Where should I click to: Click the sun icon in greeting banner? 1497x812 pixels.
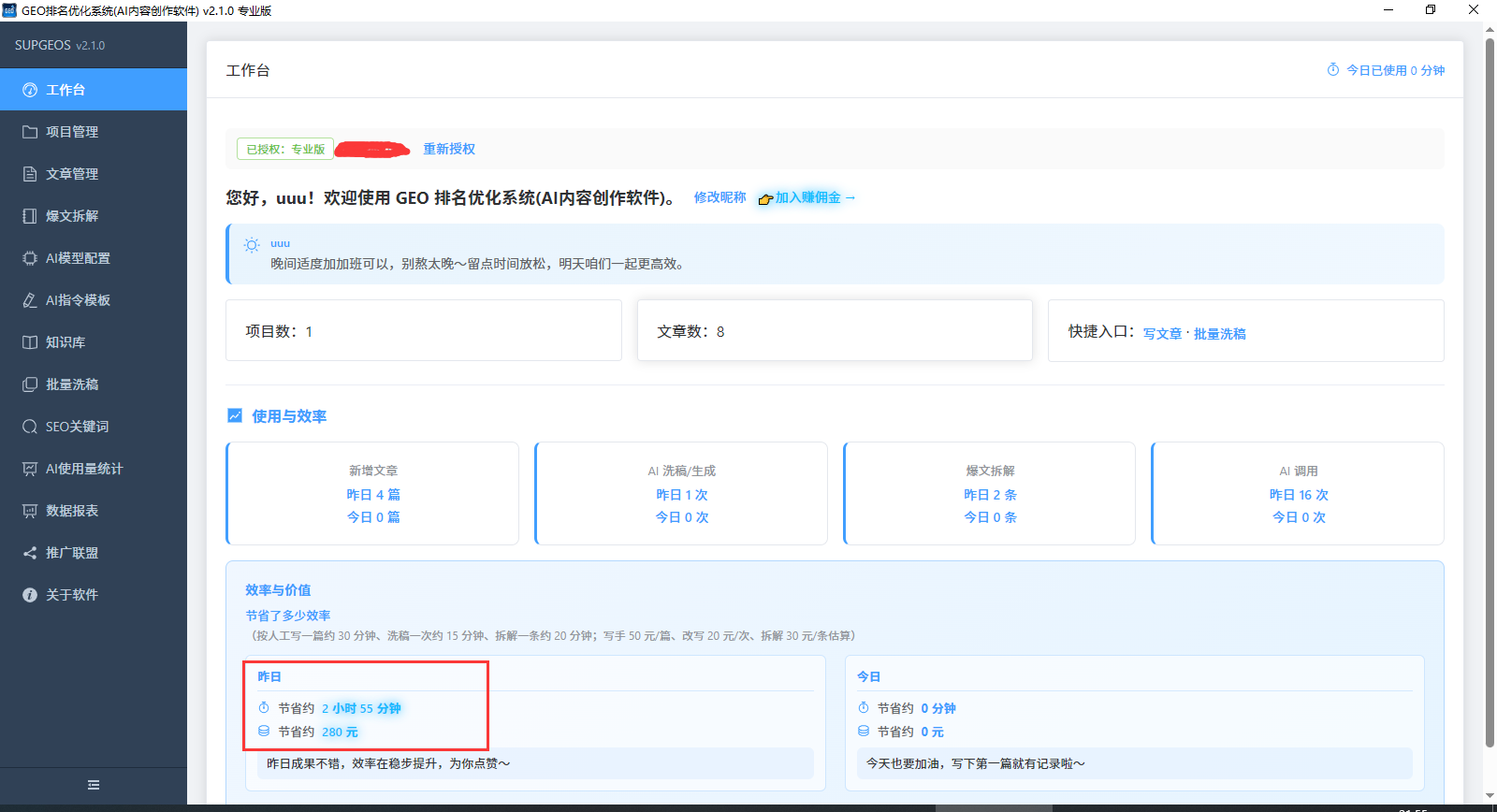coord(252,245)
